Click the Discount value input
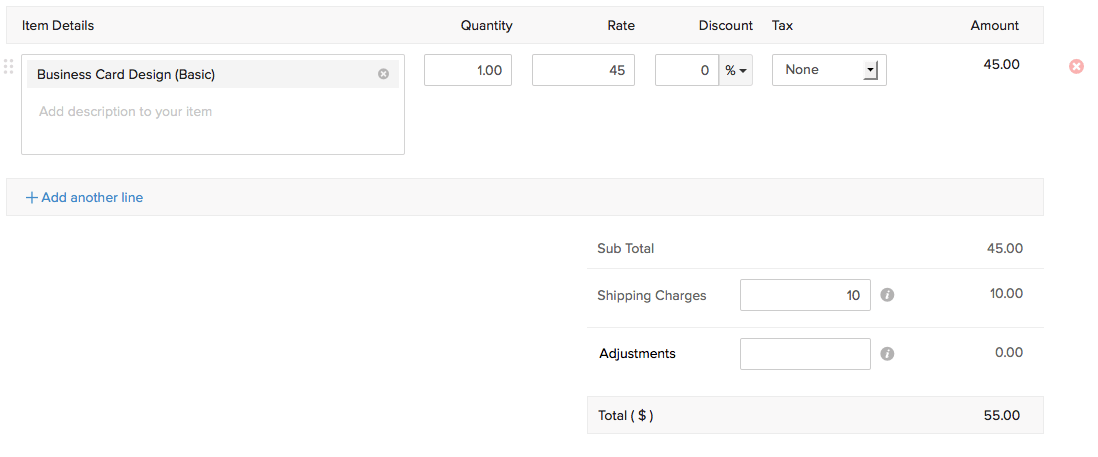The image size is (1098, 457). point(686,70)
